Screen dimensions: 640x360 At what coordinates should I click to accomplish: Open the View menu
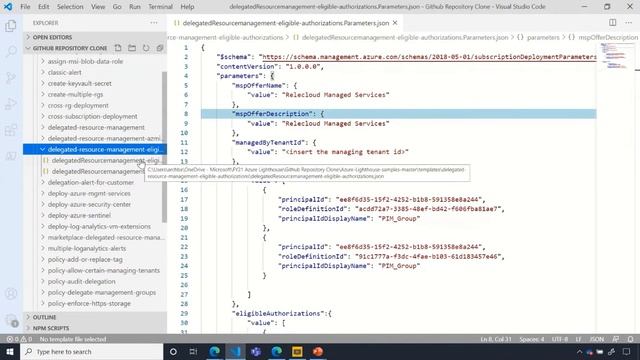click(98, 7)
